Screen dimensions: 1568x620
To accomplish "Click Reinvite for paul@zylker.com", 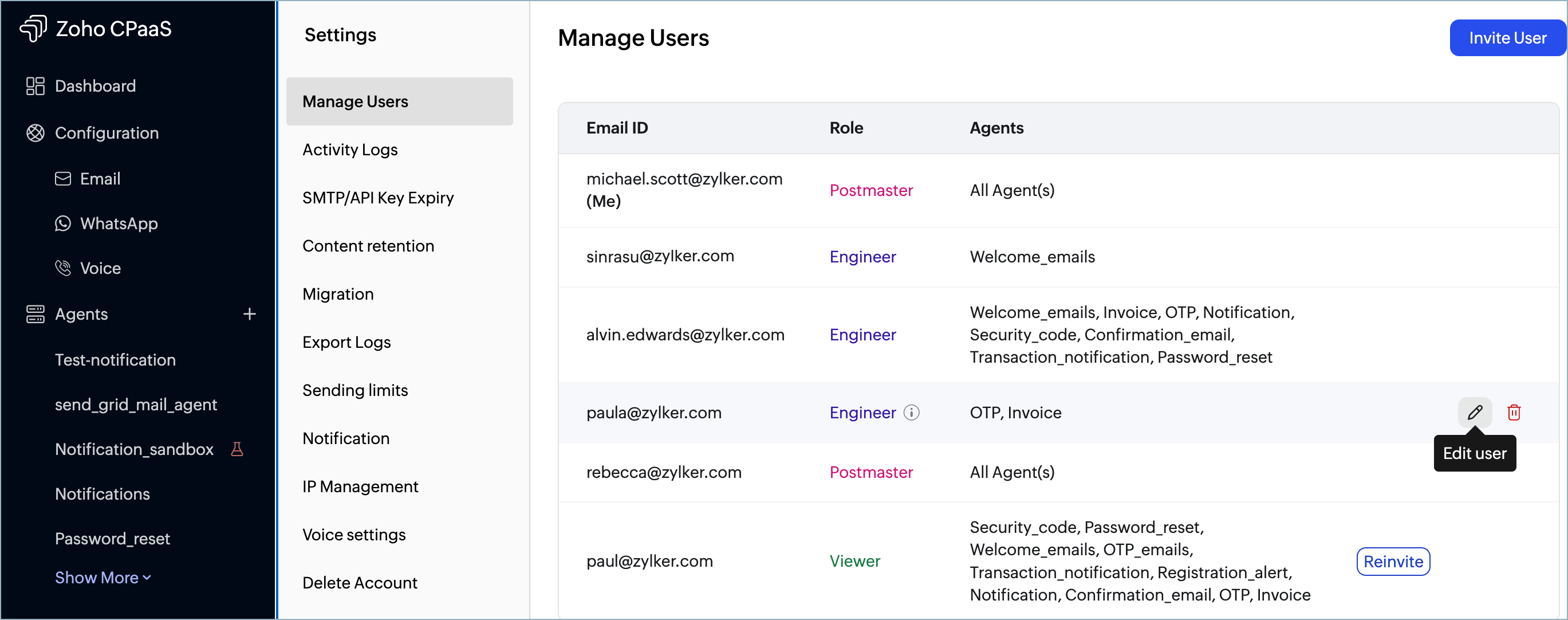I will point(1393,561).
